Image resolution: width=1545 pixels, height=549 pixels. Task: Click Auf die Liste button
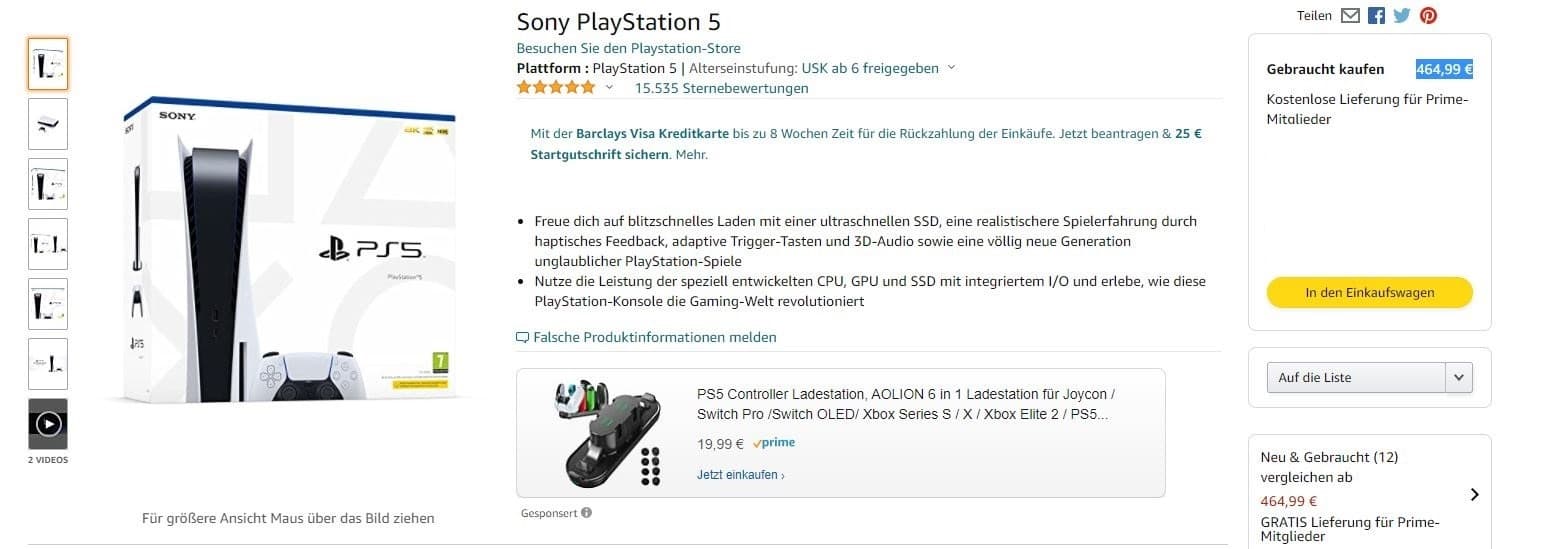(1356, 377)
